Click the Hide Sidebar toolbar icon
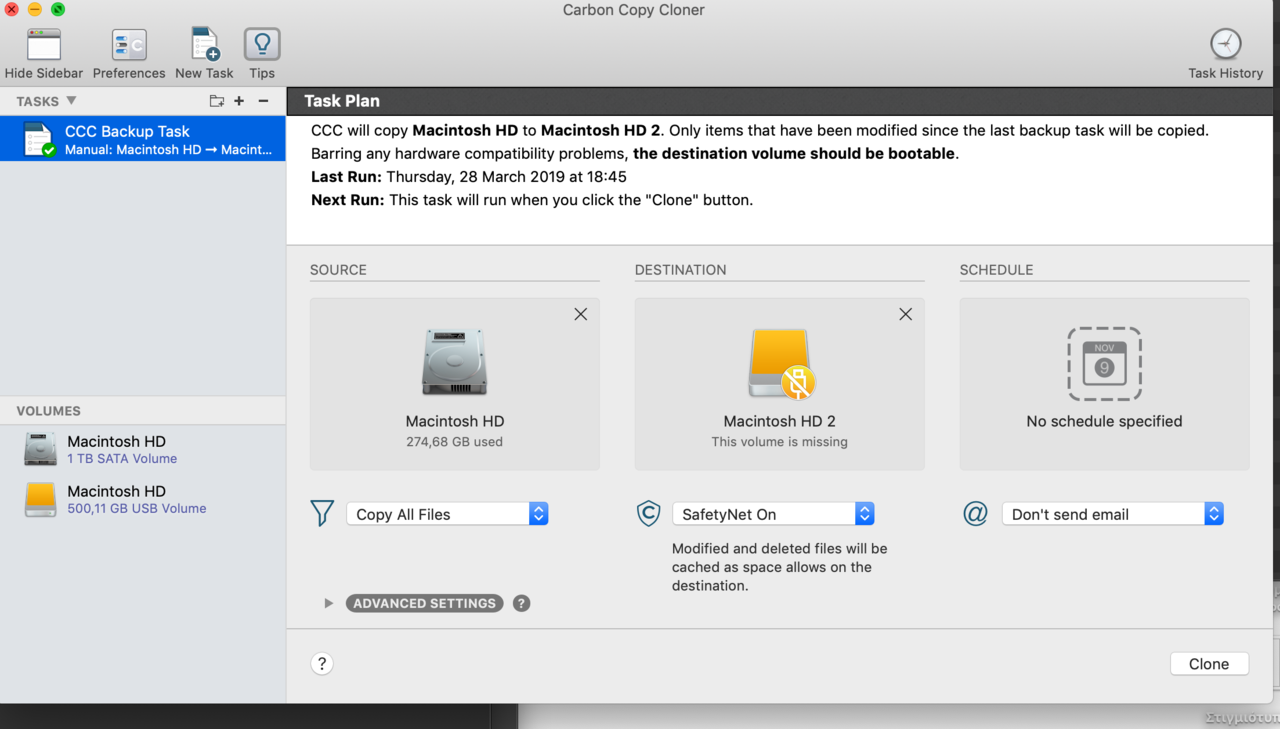Screen dimensions: 1280x729 click(44, 45)
